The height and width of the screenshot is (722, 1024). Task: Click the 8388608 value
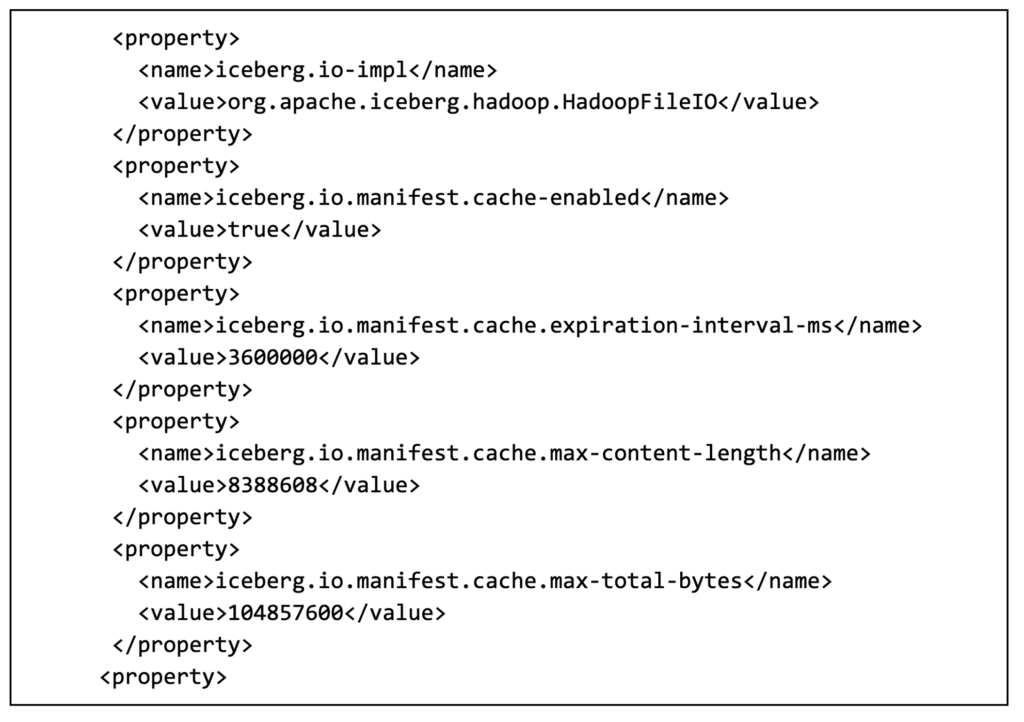pos(273,486)
